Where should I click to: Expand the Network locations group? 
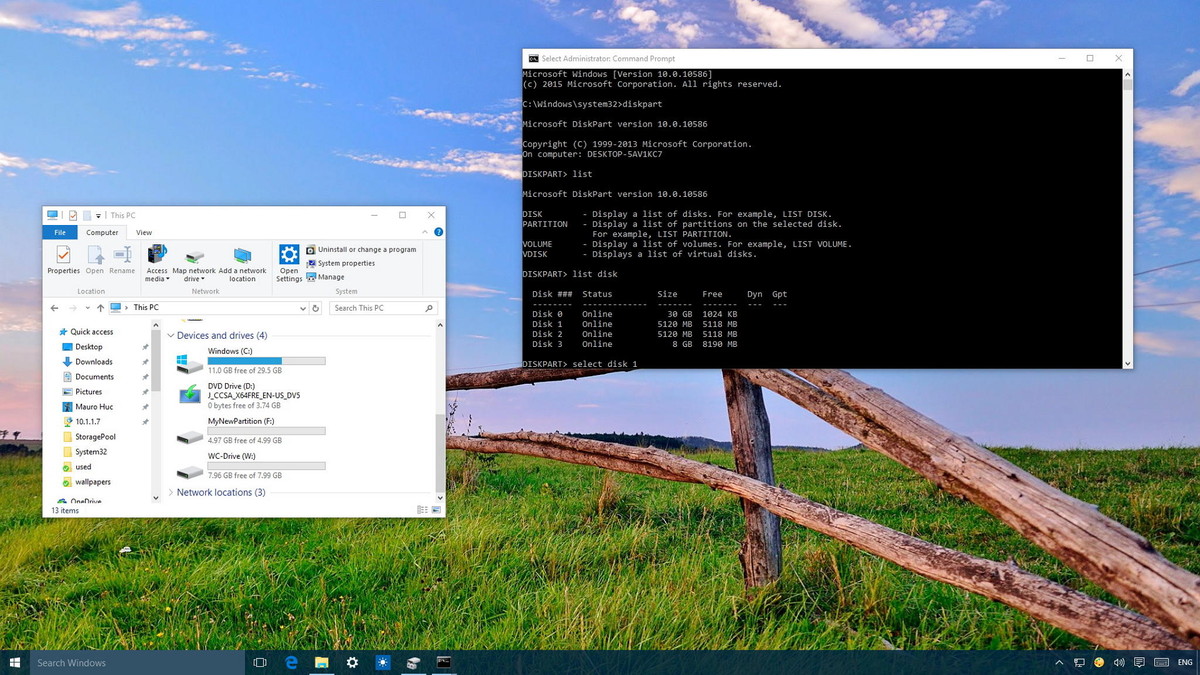pyautogui.click(x=171, y=493)
